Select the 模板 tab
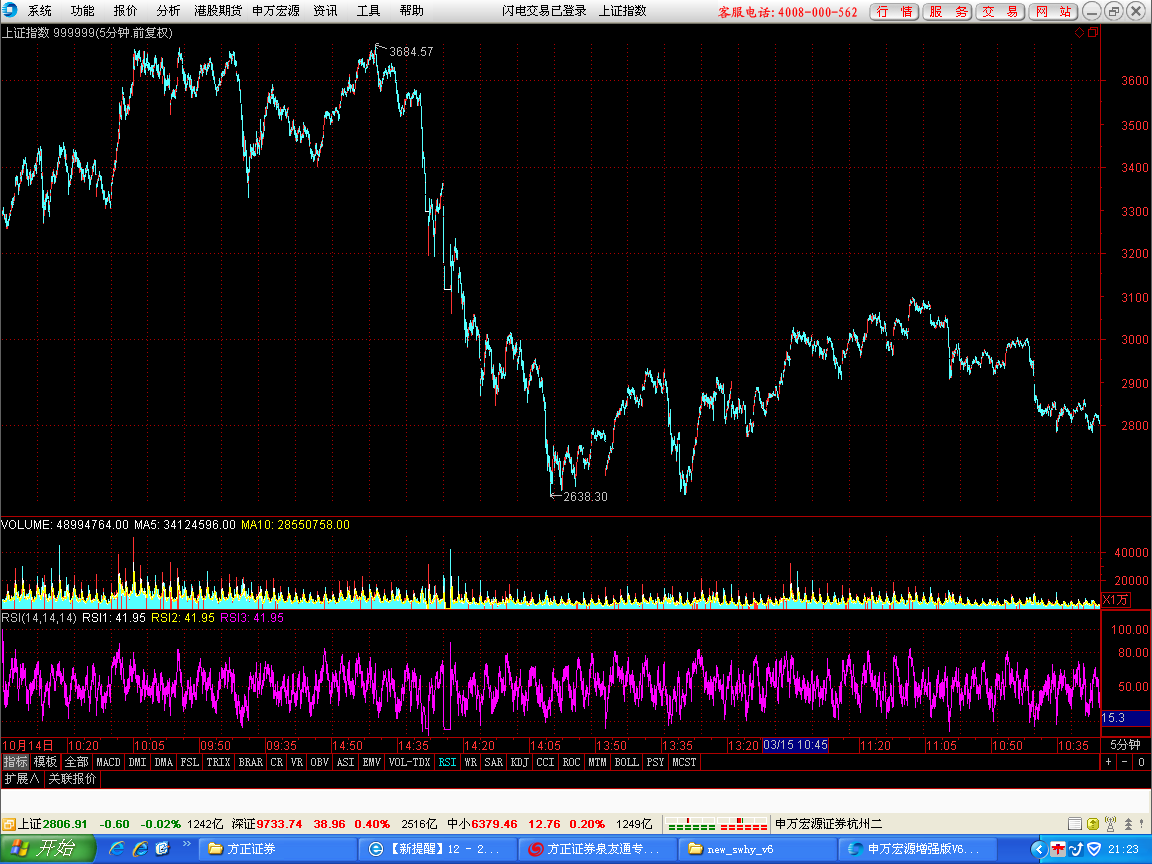 pyautogui.click(x=46, y=762)
